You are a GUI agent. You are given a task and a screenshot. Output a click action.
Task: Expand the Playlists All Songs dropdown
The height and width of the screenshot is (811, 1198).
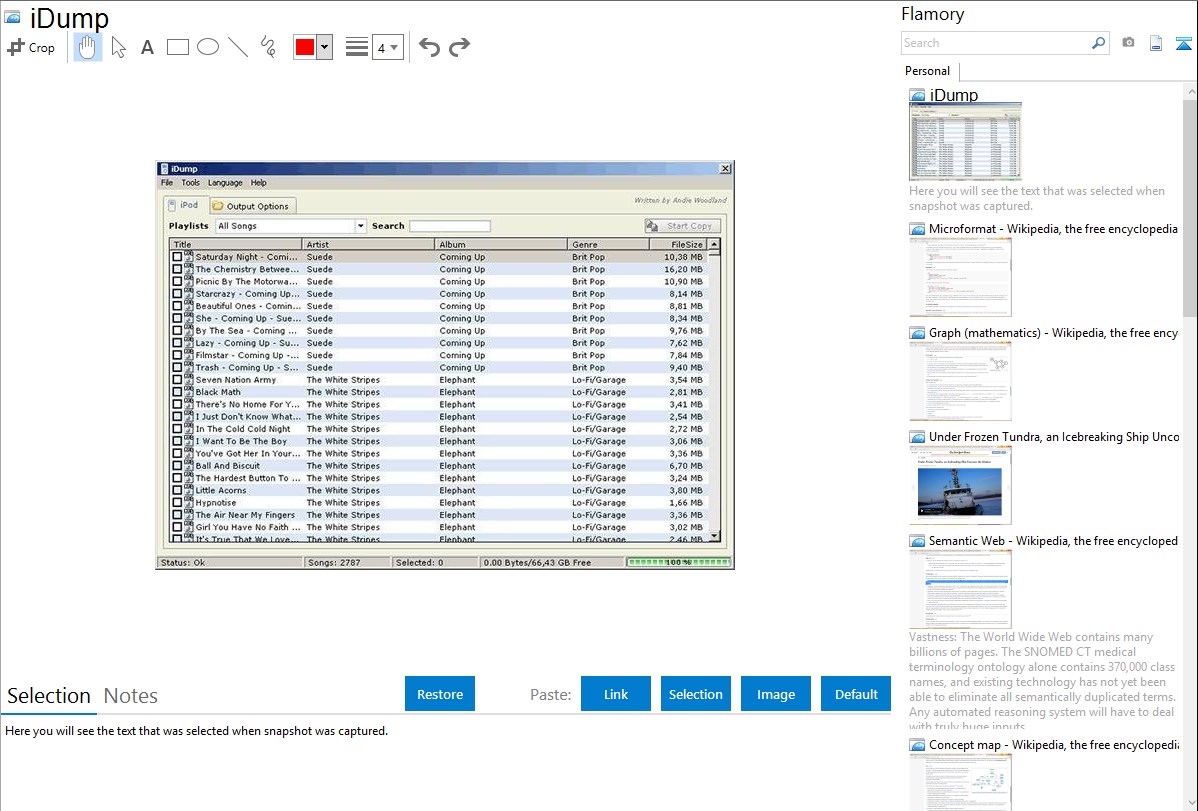coord(360,226)
